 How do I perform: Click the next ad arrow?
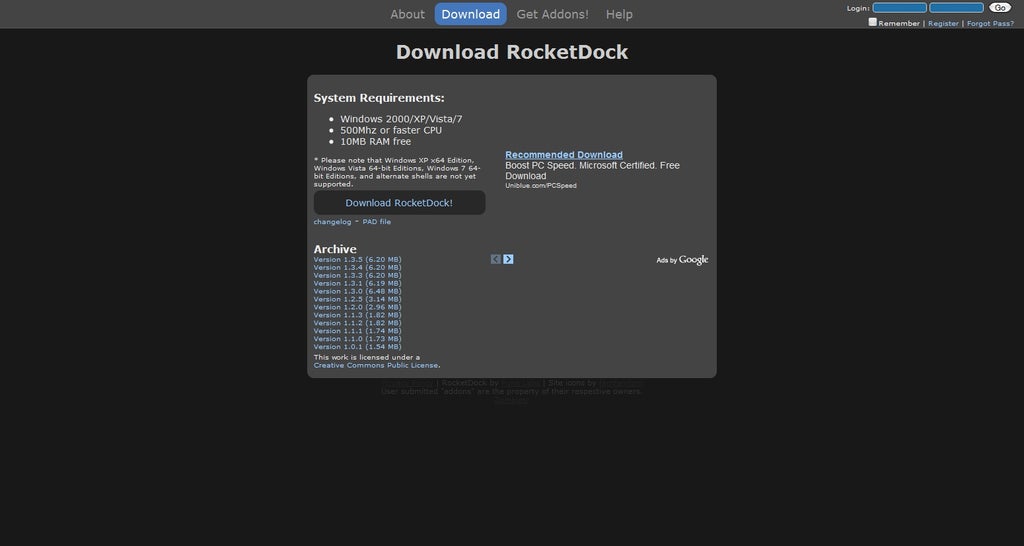(x=508, y=259)
